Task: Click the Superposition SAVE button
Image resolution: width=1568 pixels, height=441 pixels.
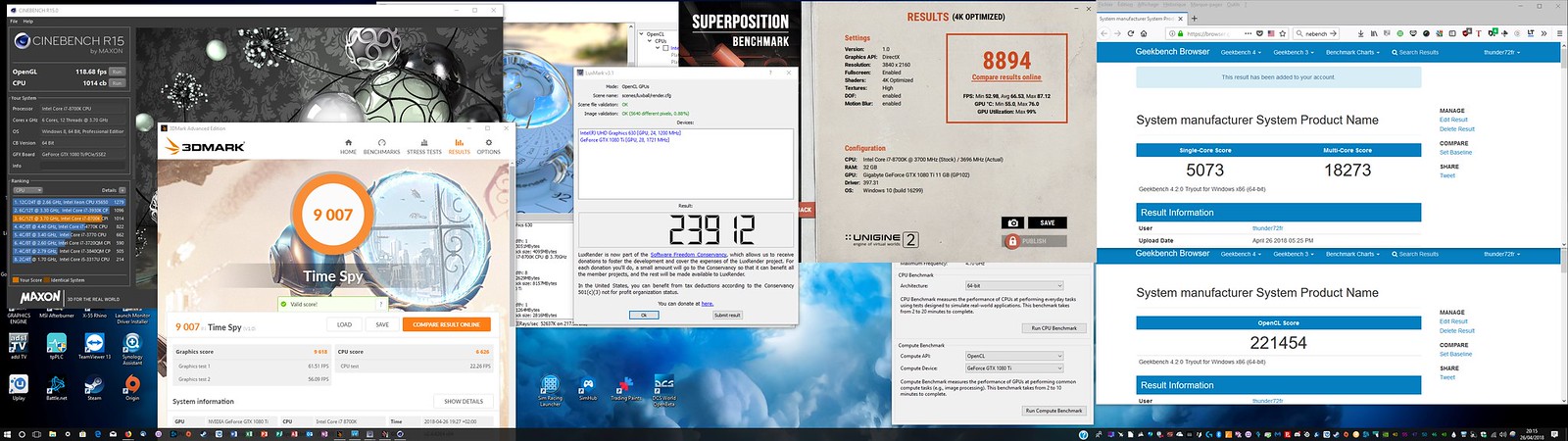Action: (1048, 222)
